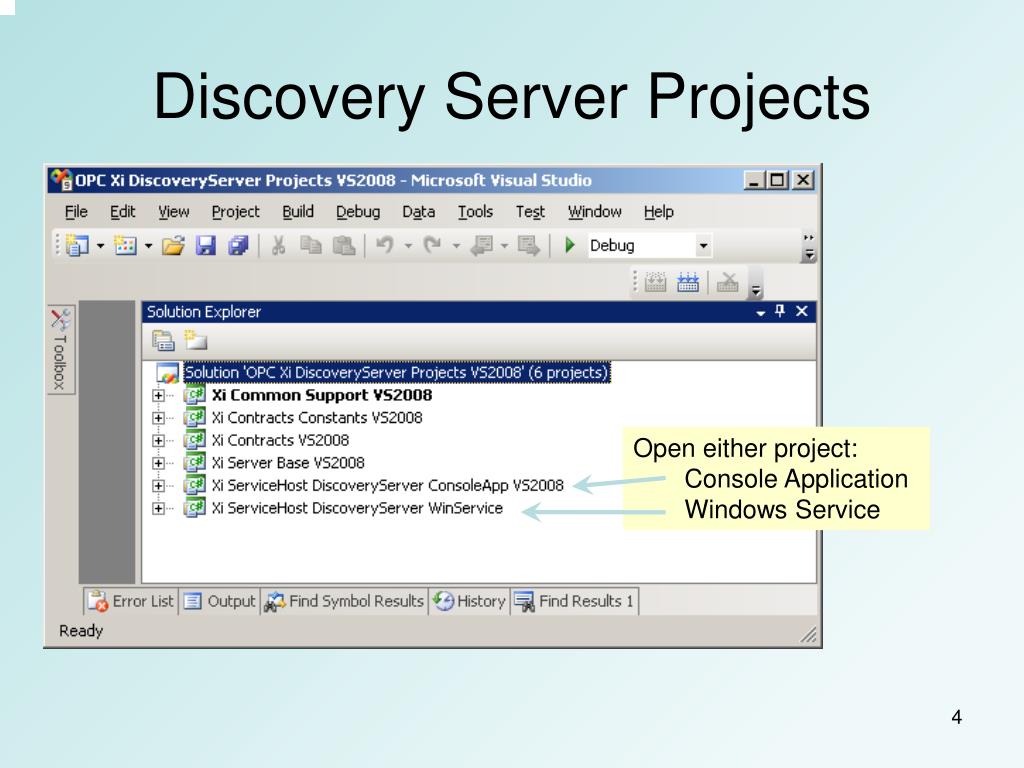Click the first icon in second toolbar row
This screenshot has width=1024, height=768.
coord(655,282)
